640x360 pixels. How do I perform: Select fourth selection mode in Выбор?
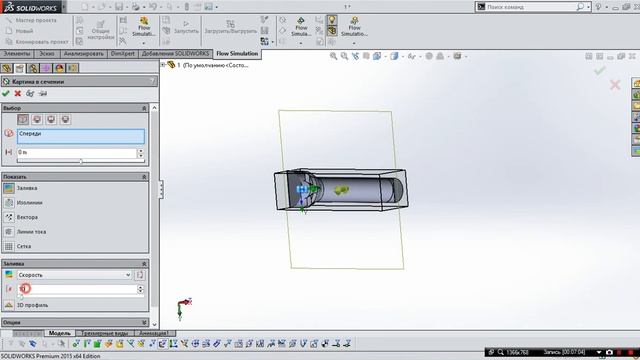point(65,120)
